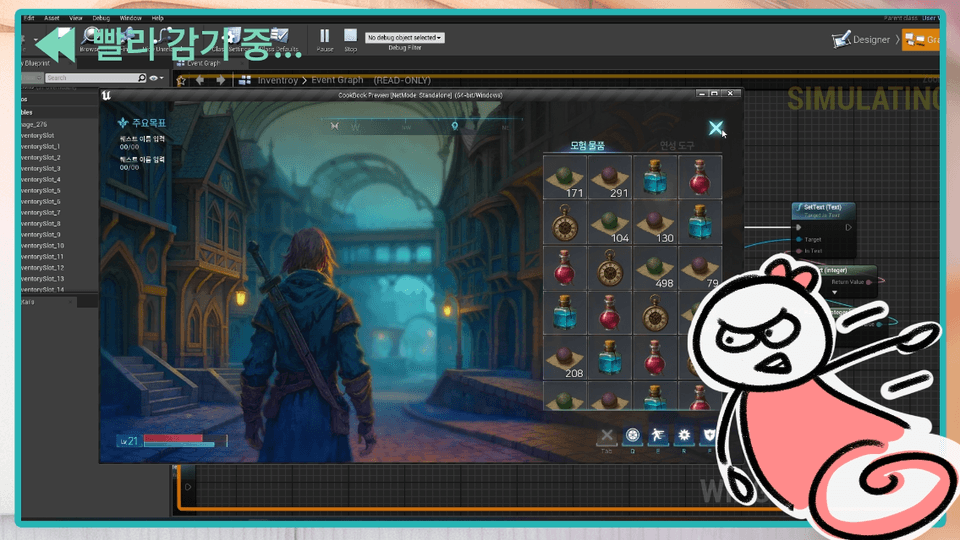Select the InventorySlot_4 variable
Viewport: 960px width, 540px height.
41,179
